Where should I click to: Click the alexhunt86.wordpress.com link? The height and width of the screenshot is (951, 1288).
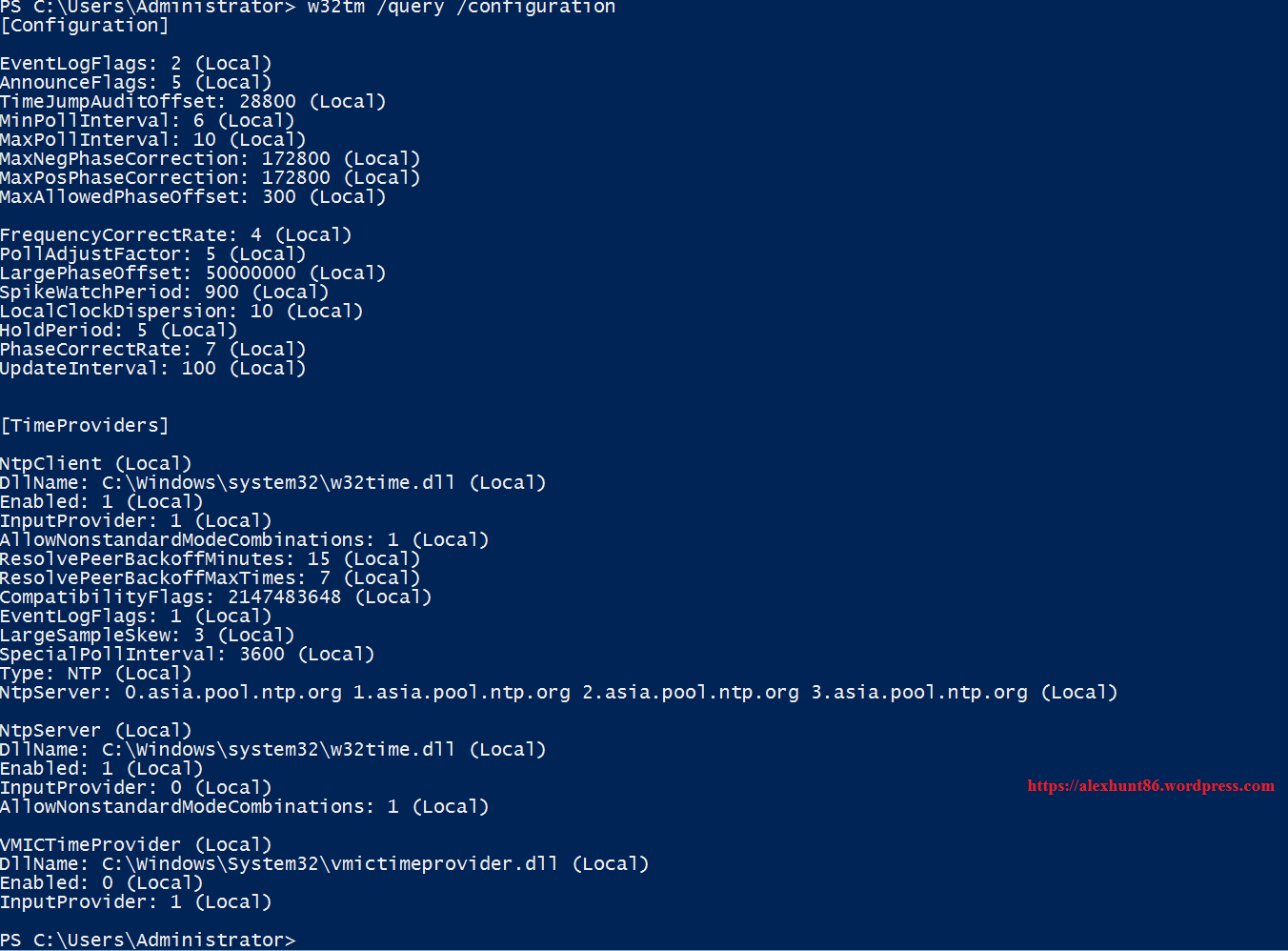(1150, 786)
